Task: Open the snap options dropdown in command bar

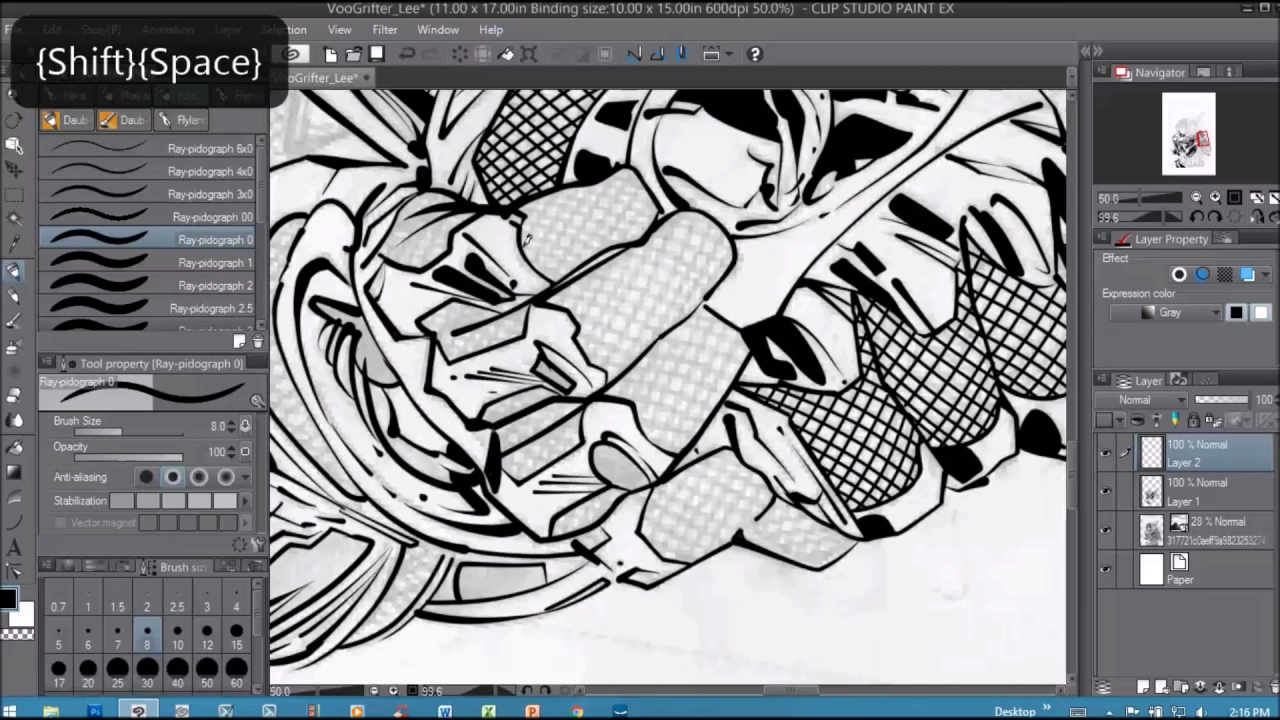Action: coord(729,54)
